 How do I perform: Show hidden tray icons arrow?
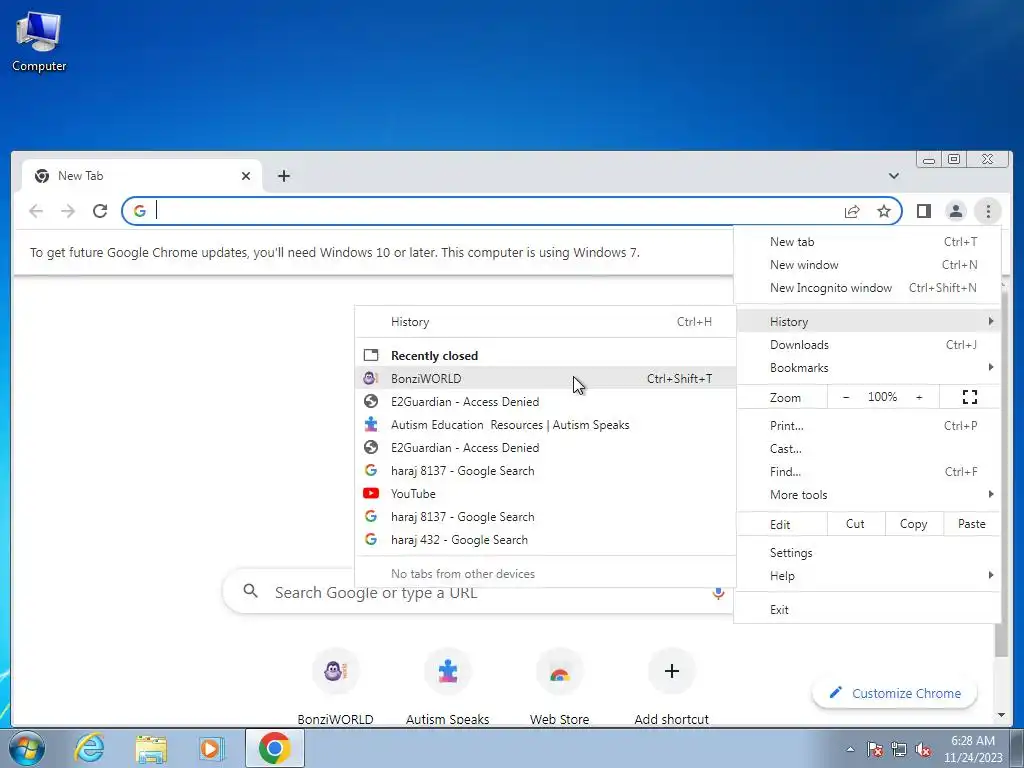[850, 749]
